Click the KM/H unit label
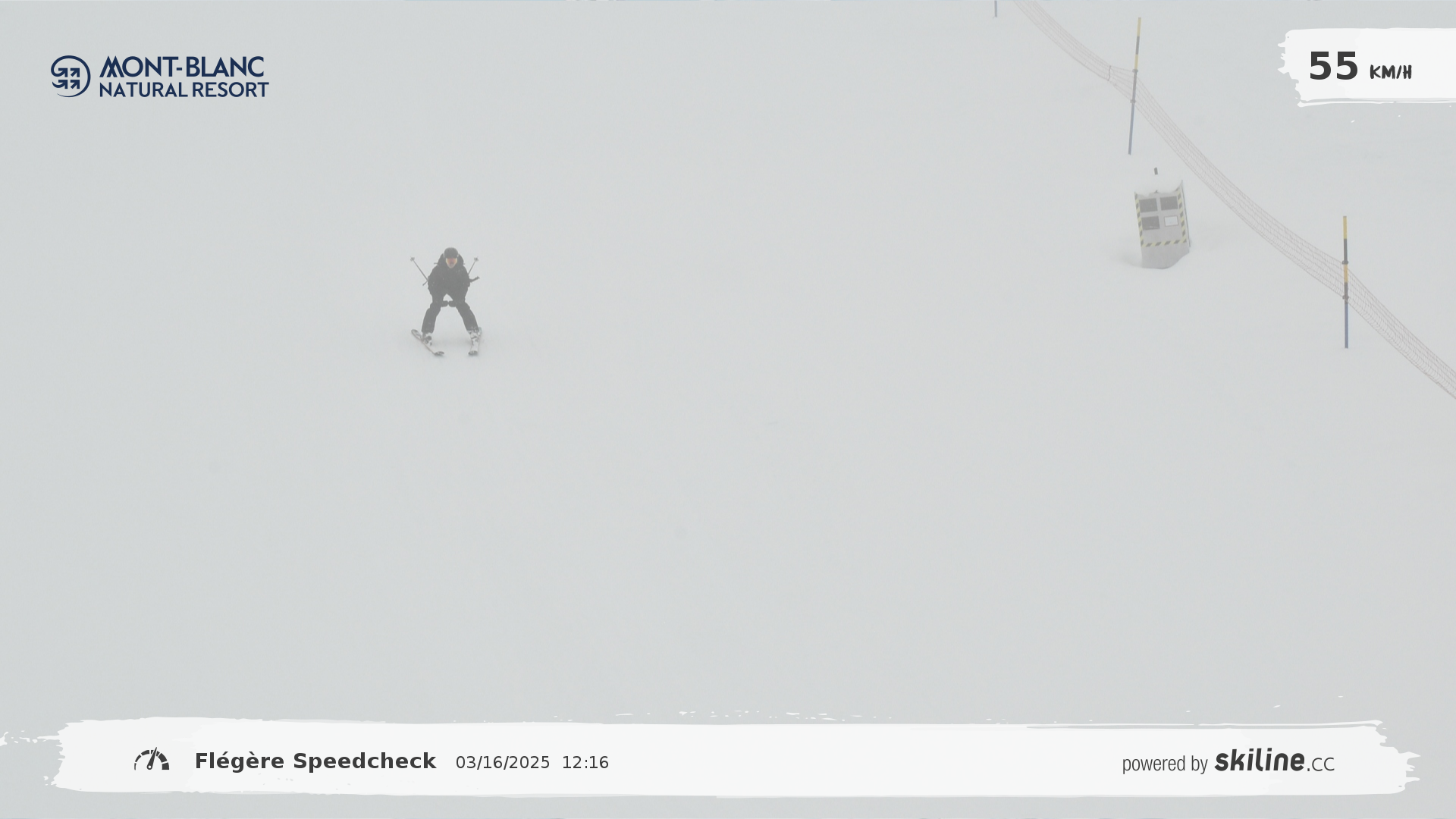The image size is (1456, 819). pyautogui.click(x=1390, y=73)
